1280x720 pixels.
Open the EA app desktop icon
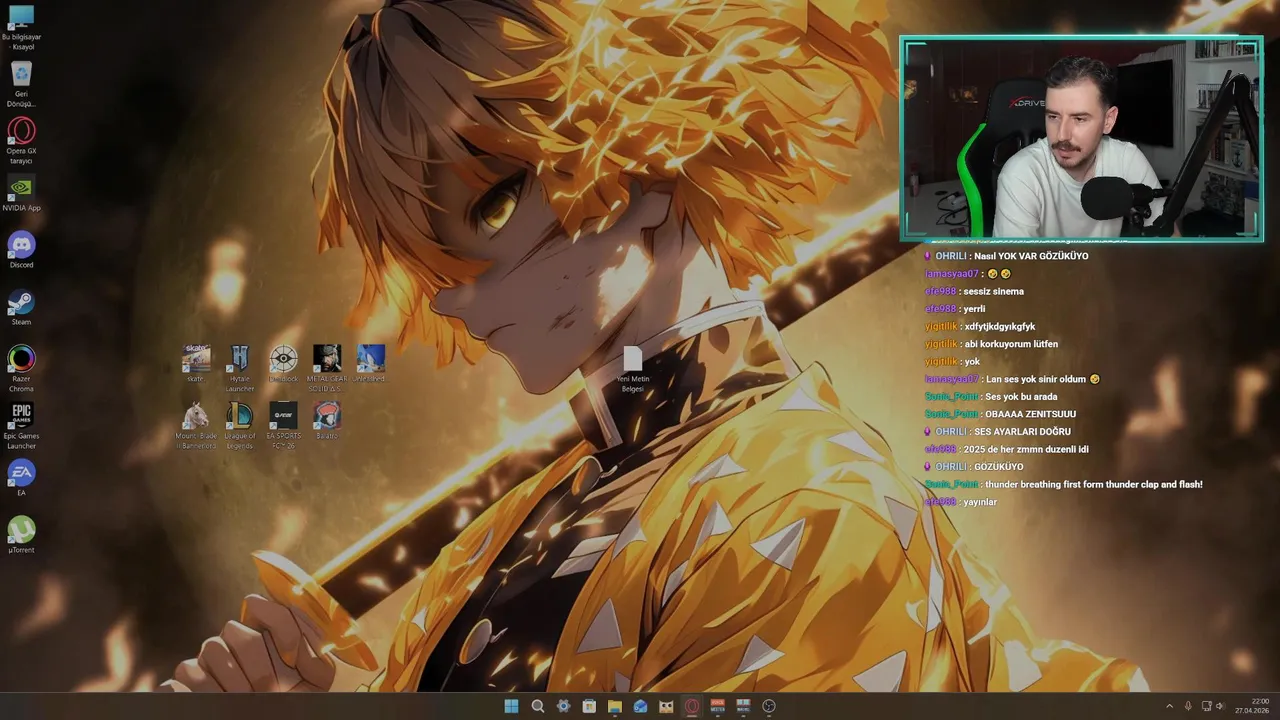[21, 479]
